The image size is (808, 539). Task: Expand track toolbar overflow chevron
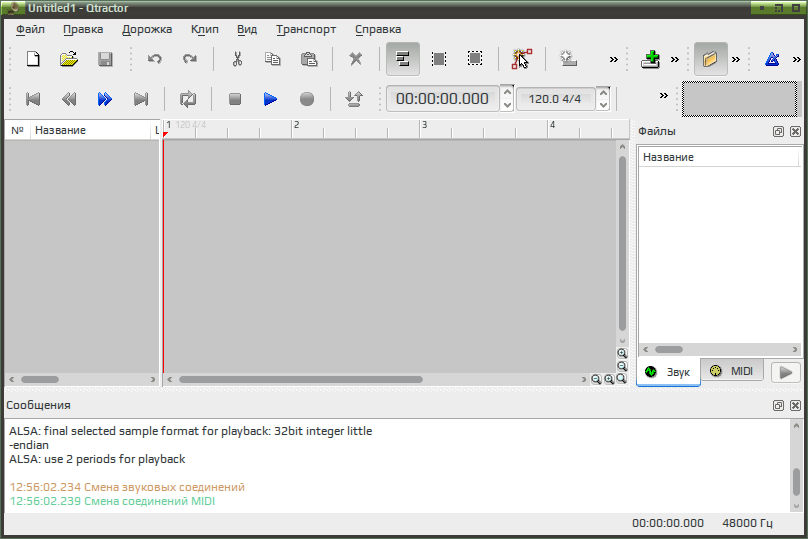[x=675, y=59]
